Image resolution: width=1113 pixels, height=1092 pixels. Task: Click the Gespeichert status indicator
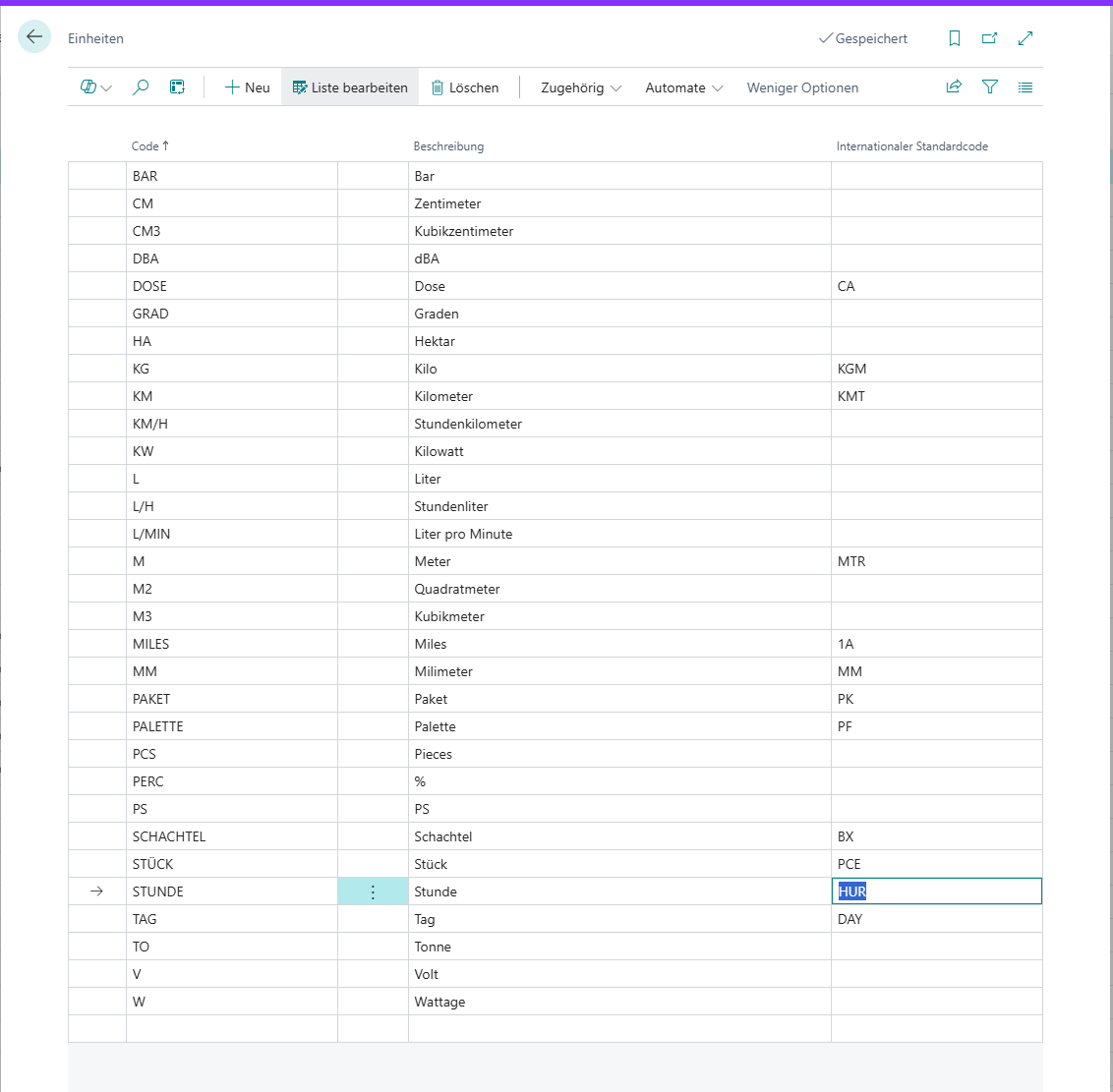coord(862,38)
